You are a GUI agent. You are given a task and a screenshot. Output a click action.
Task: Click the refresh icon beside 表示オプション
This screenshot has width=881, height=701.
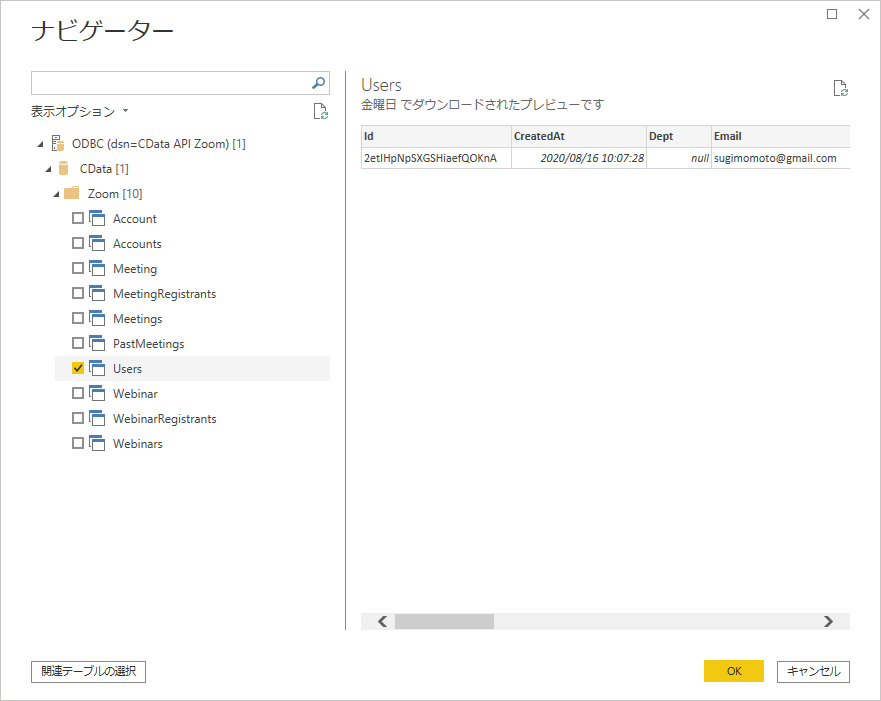pos(320,112)
